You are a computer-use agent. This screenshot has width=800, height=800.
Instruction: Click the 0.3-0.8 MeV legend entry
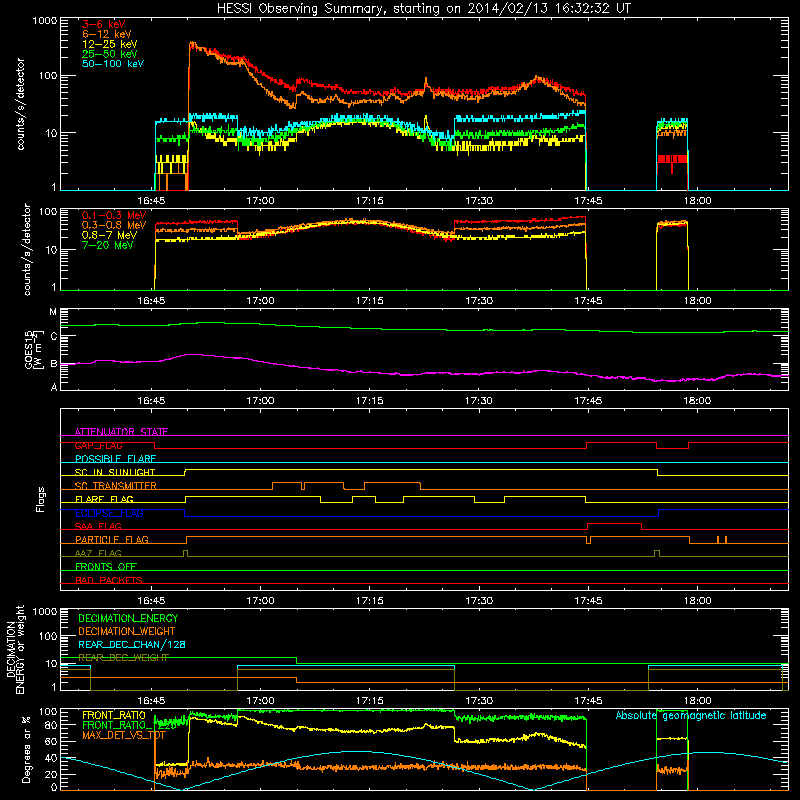(114, 225)
